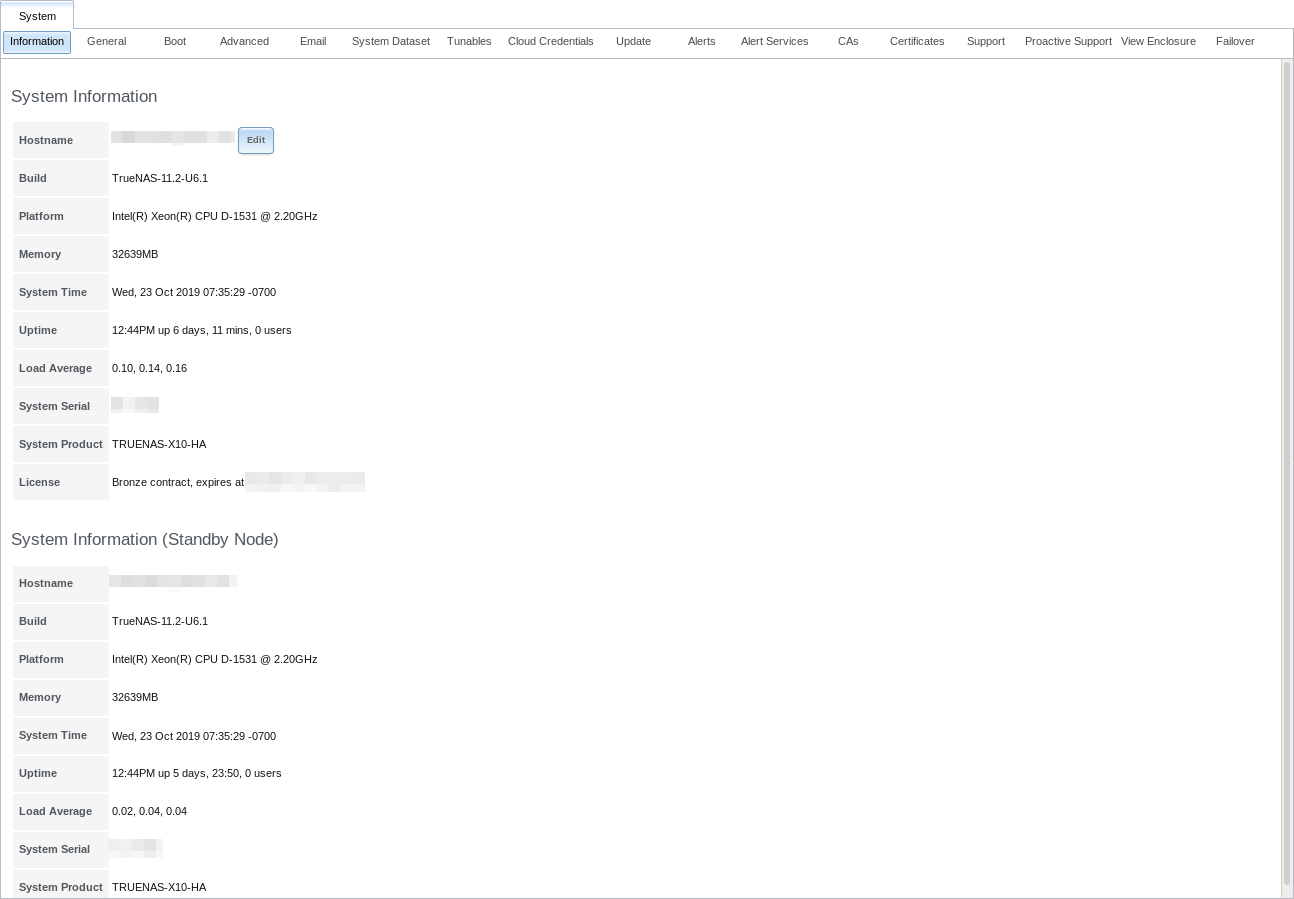Open the Failover tab
Image resolution: width=1294 pixels, height=899 pixels.
point(1235,42)
